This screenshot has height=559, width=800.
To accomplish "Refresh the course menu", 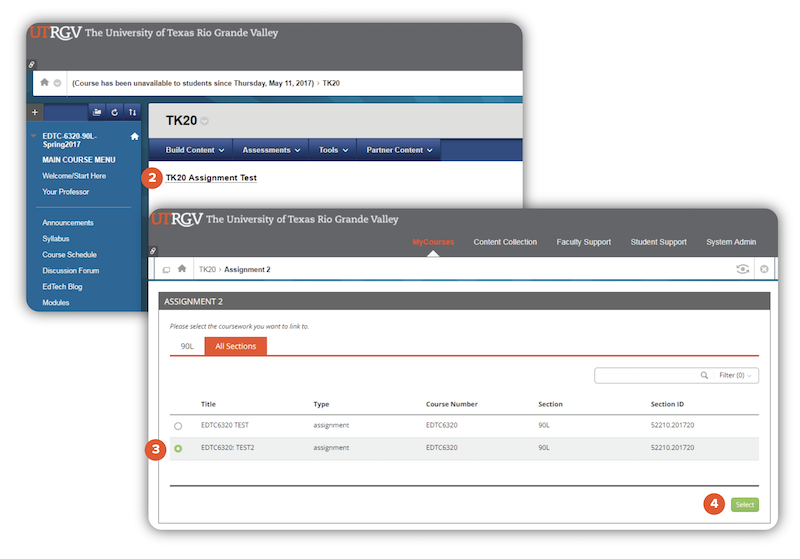I will click(x=115, y=112).
